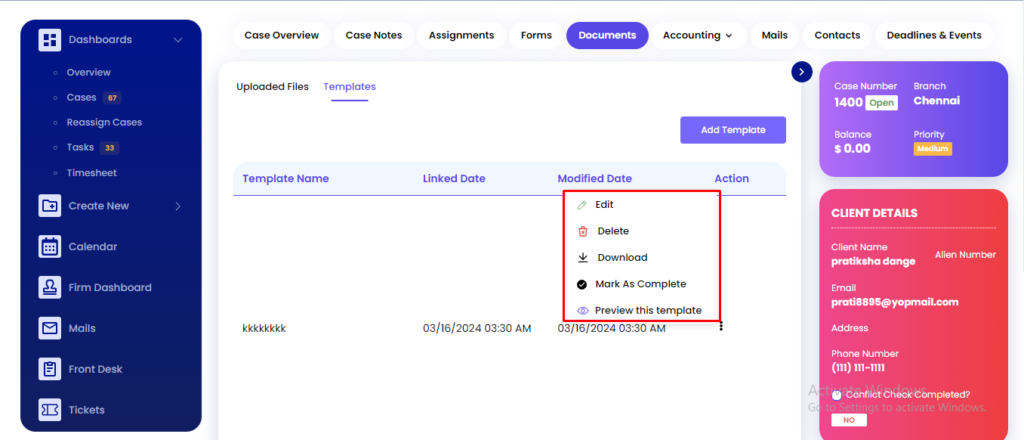Click the phone number (111) 111-1111
The width and height of the screenshot is (1024, 440).
[x=858, y=368]
